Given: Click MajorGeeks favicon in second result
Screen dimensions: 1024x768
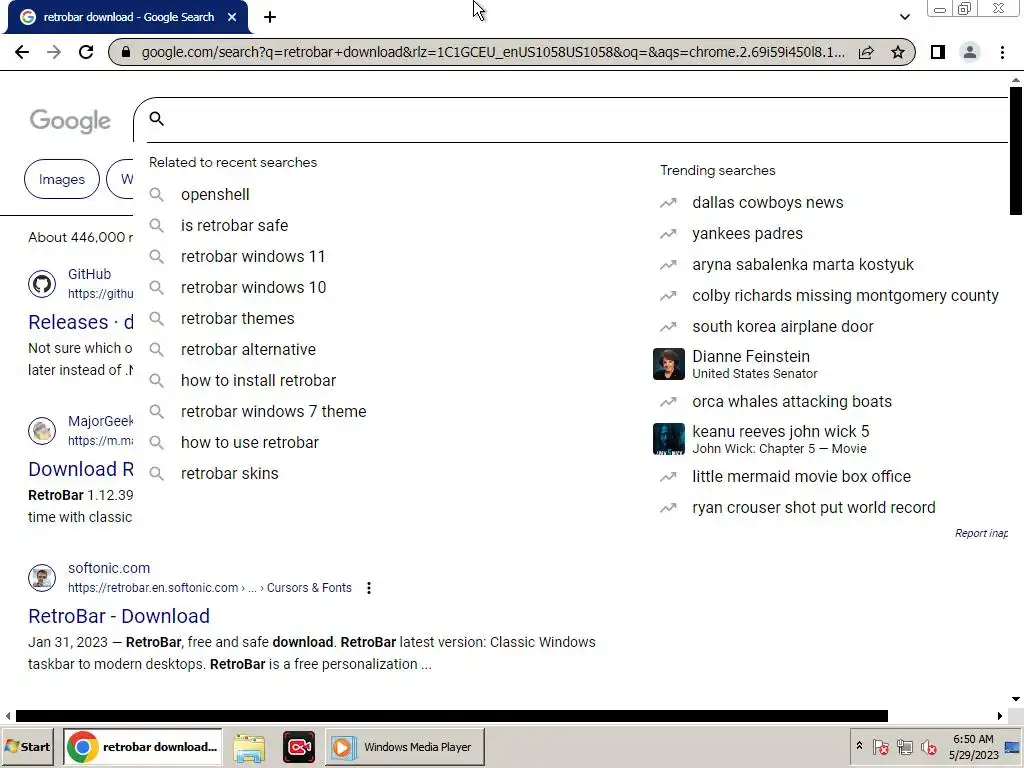Looking at the screenshot, I should (42, 431).
